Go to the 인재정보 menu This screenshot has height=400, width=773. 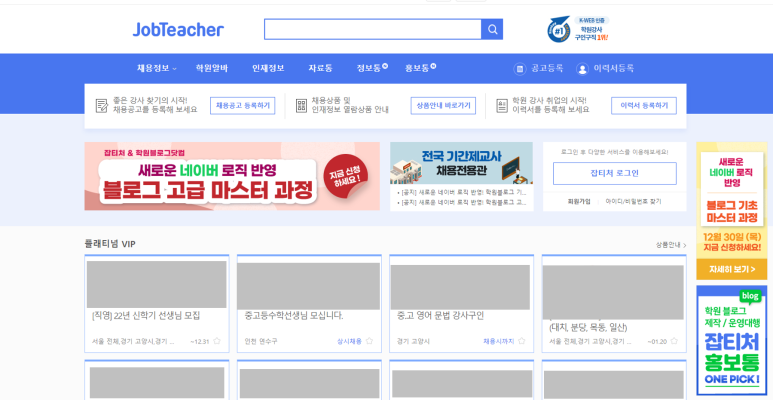click(x=268, y=68)
